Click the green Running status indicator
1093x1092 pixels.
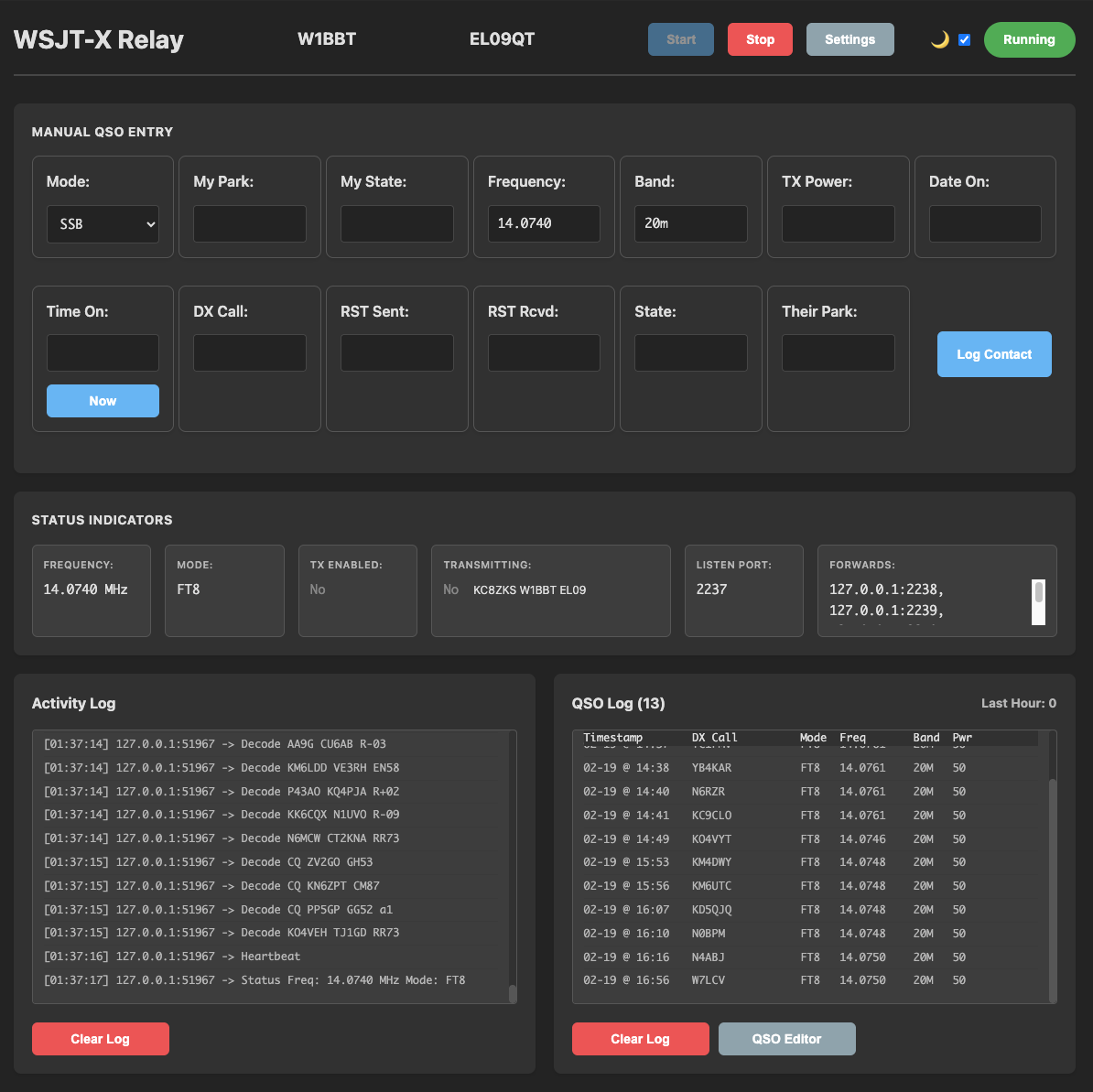coord(1029,39)
